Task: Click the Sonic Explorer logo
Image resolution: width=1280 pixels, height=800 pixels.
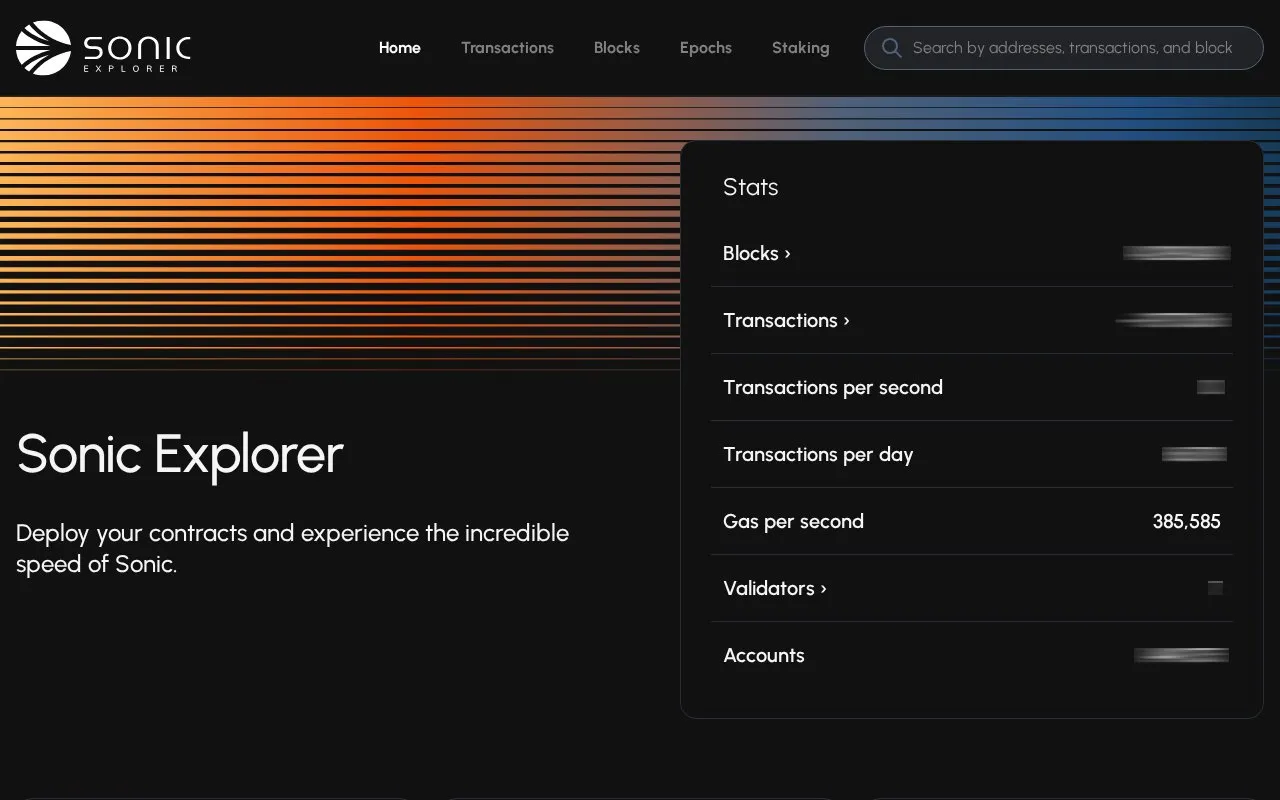Action: (x=103, y=48)
